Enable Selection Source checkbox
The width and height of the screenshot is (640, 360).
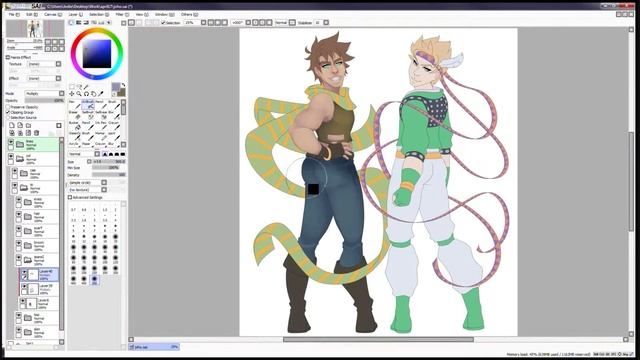click(x=8, y=118)
